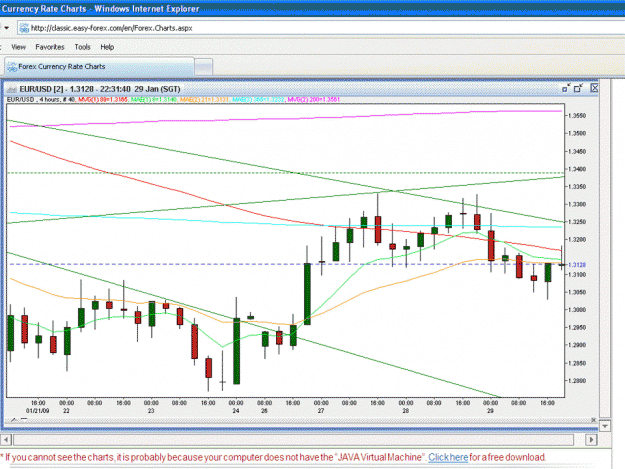Screen dimensions: 625x469
Task: Shrink the EUR/USD chart panel
Action: point(566,88)
